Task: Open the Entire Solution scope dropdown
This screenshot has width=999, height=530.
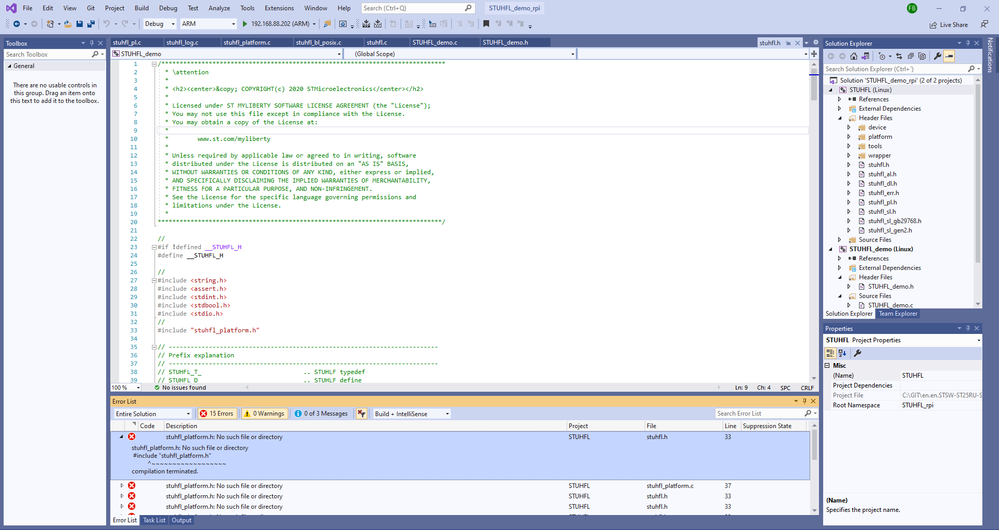Action: tap(152, 413)
